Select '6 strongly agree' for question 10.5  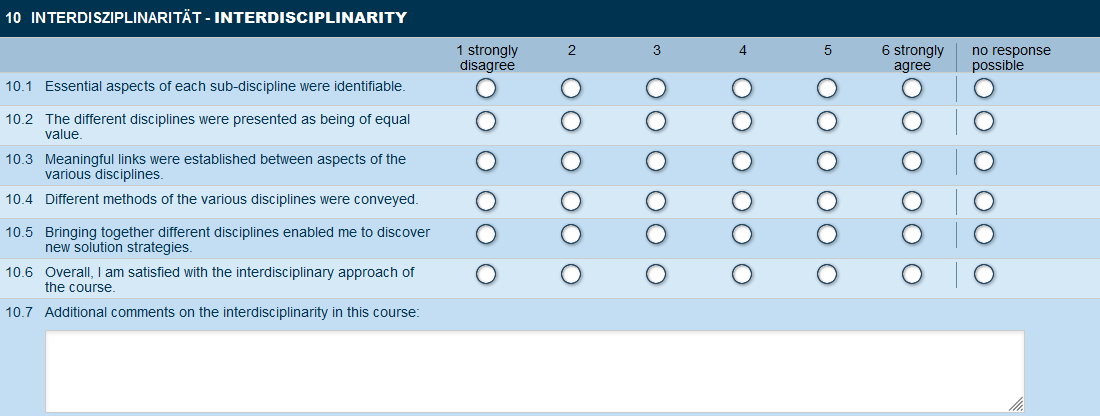pyautogui.click(x=912, y=235)
